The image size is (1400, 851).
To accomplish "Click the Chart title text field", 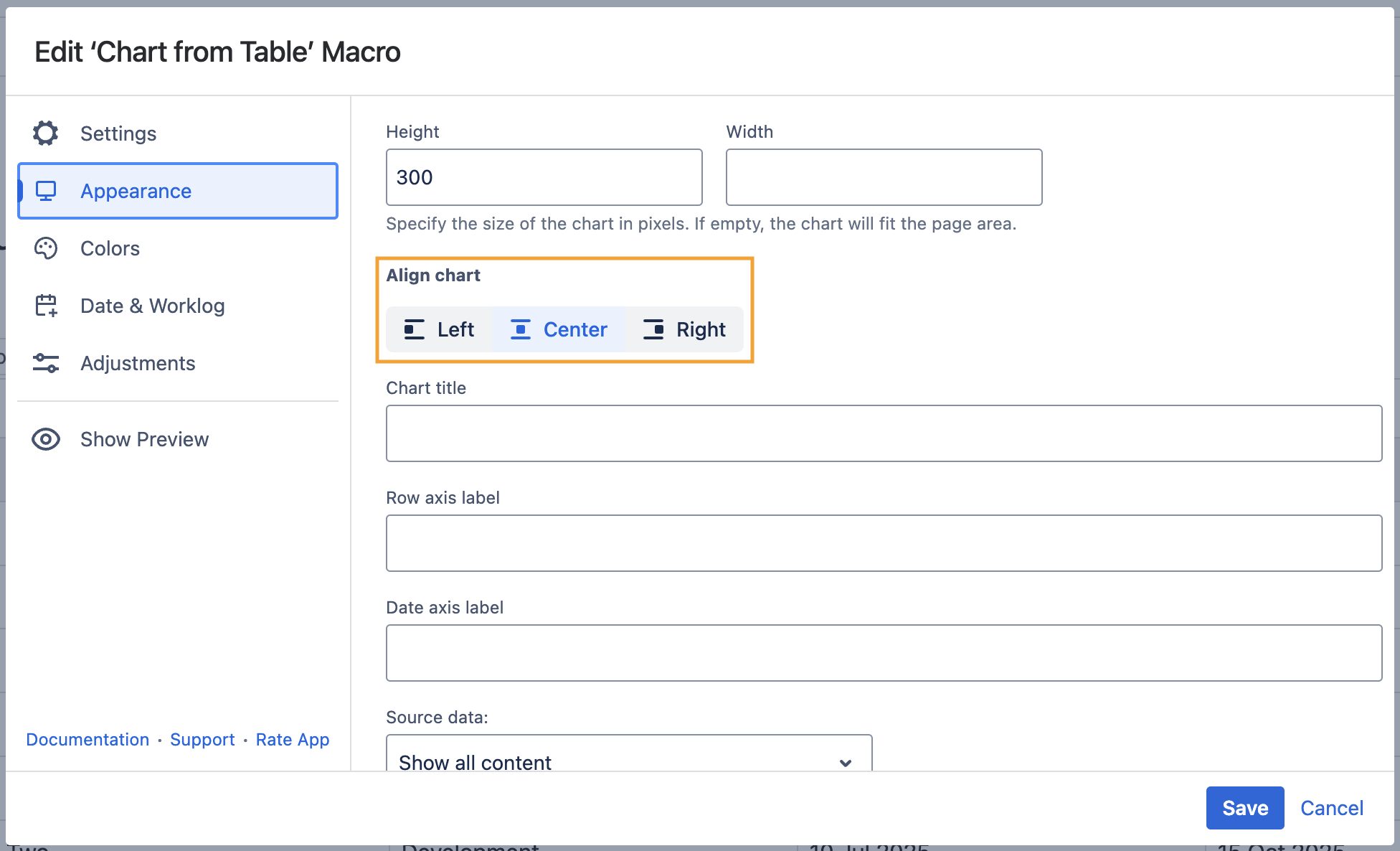I will [x=884, y=433].
